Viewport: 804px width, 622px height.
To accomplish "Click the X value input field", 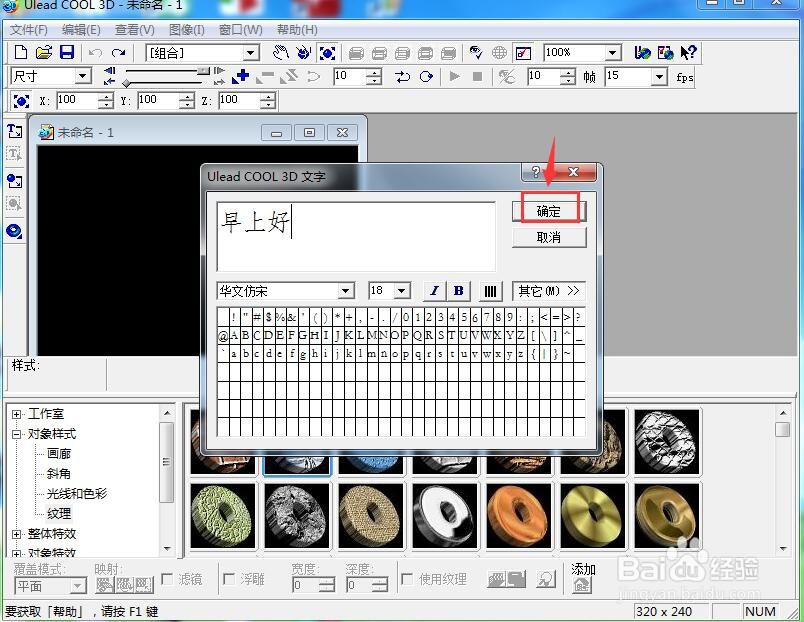I will pyautogui.click(x=78, y=100).
